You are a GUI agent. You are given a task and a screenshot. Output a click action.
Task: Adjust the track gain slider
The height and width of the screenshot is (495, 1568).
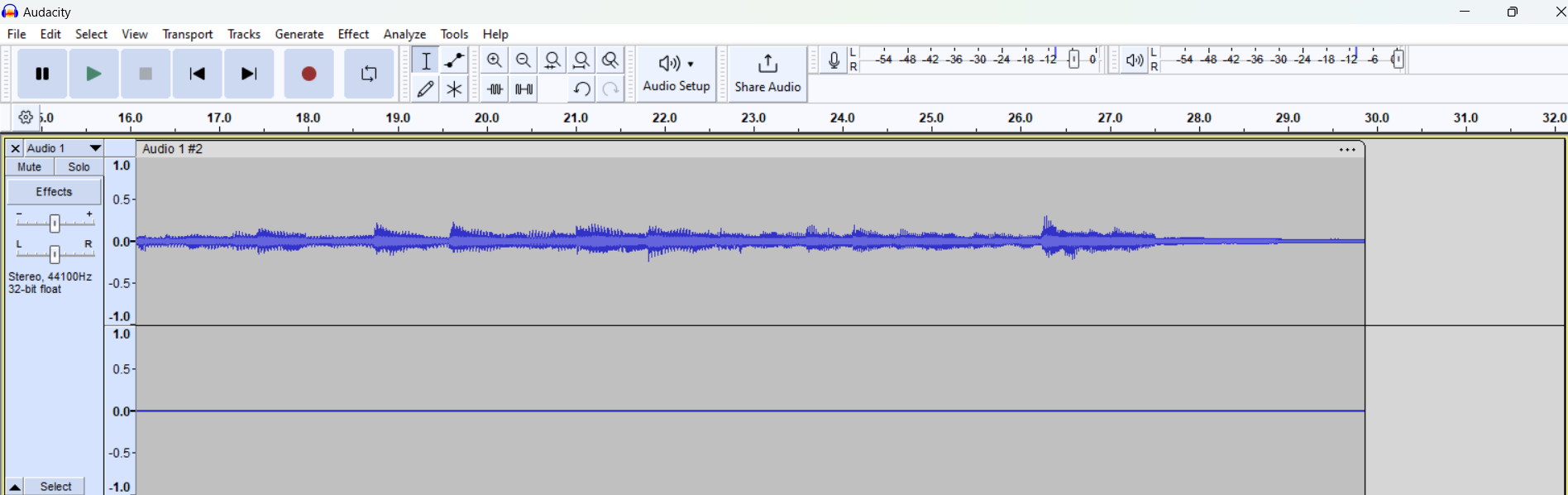point(55,223)
